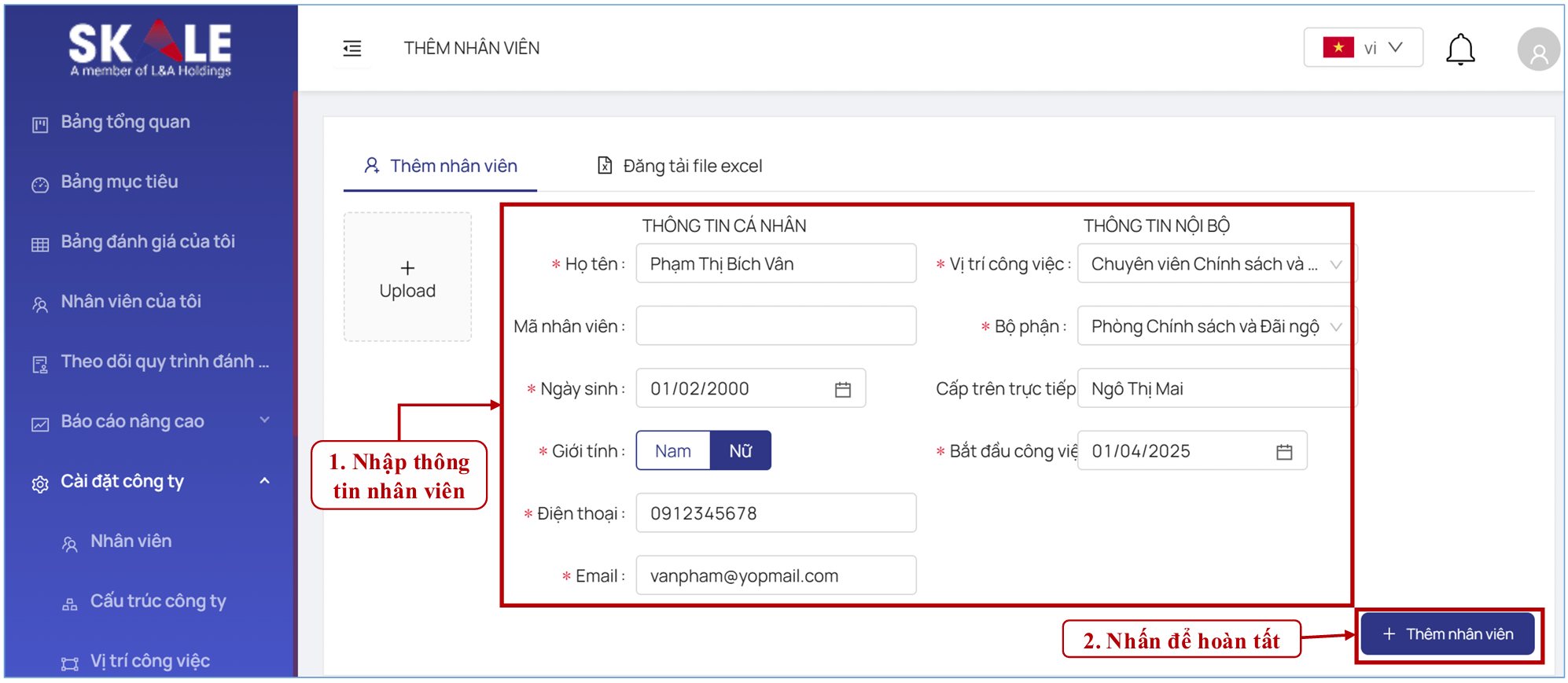Expand the Báo cáo nâng cao submenu
Viewport: 1568px width, 683px height.
point(264,420)
